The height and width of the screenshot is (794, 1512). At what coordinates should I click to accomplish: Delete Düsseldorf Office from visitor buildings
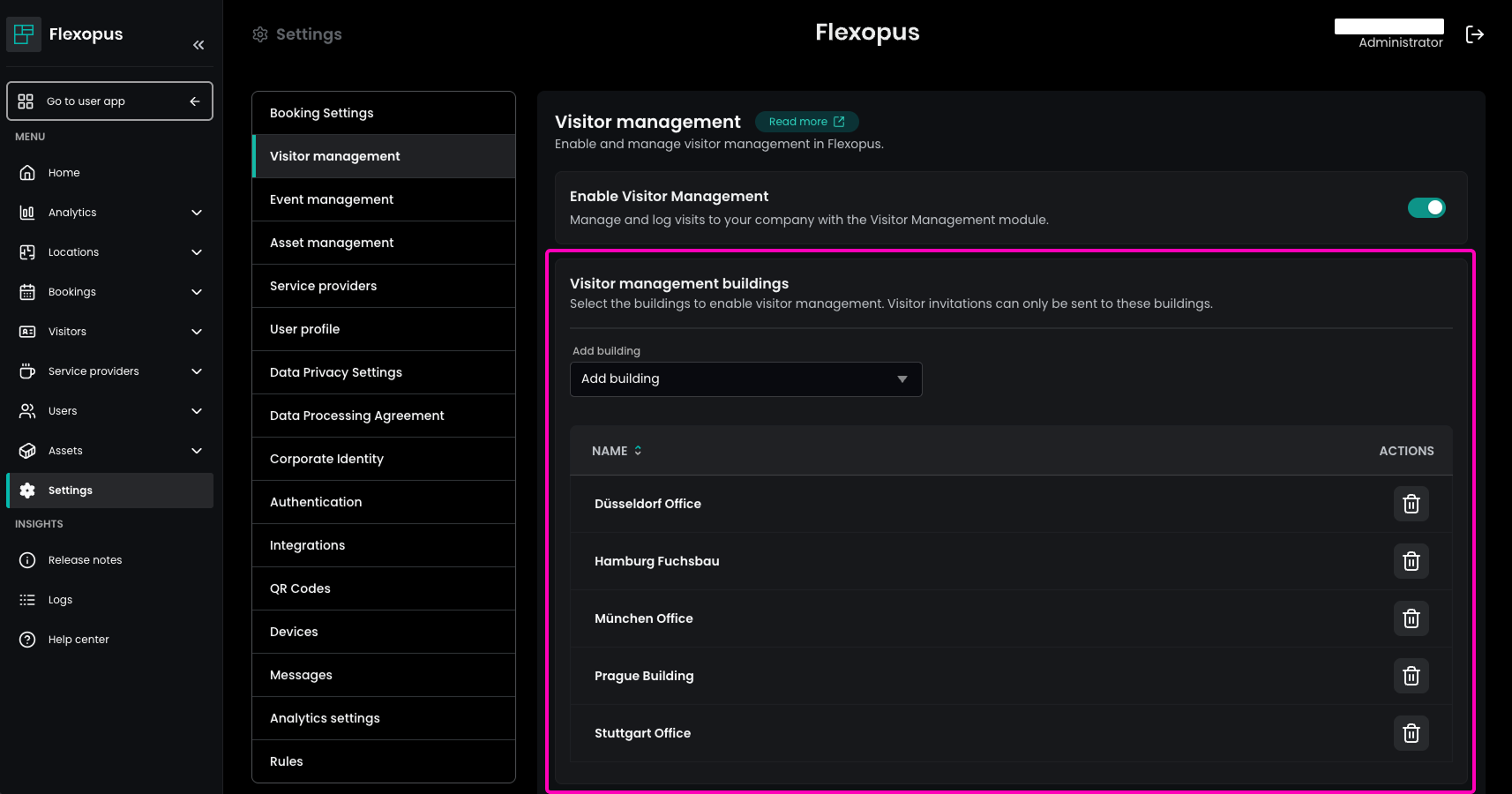pyautogui.click(x=1411, y=504)
